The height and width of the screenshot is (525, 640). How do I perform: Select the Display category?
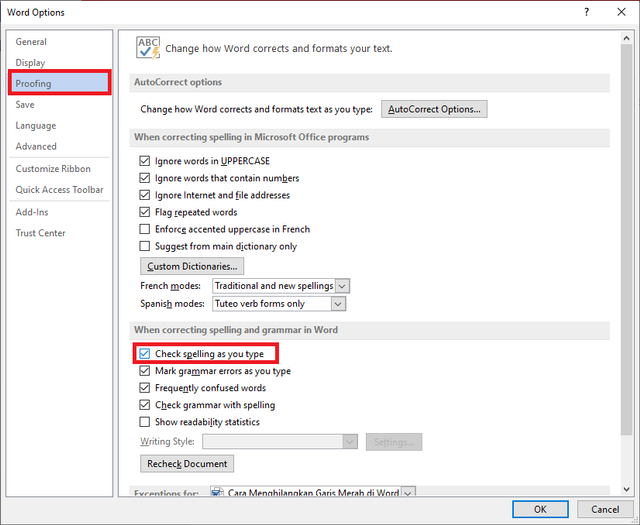(x=30, y=62)
